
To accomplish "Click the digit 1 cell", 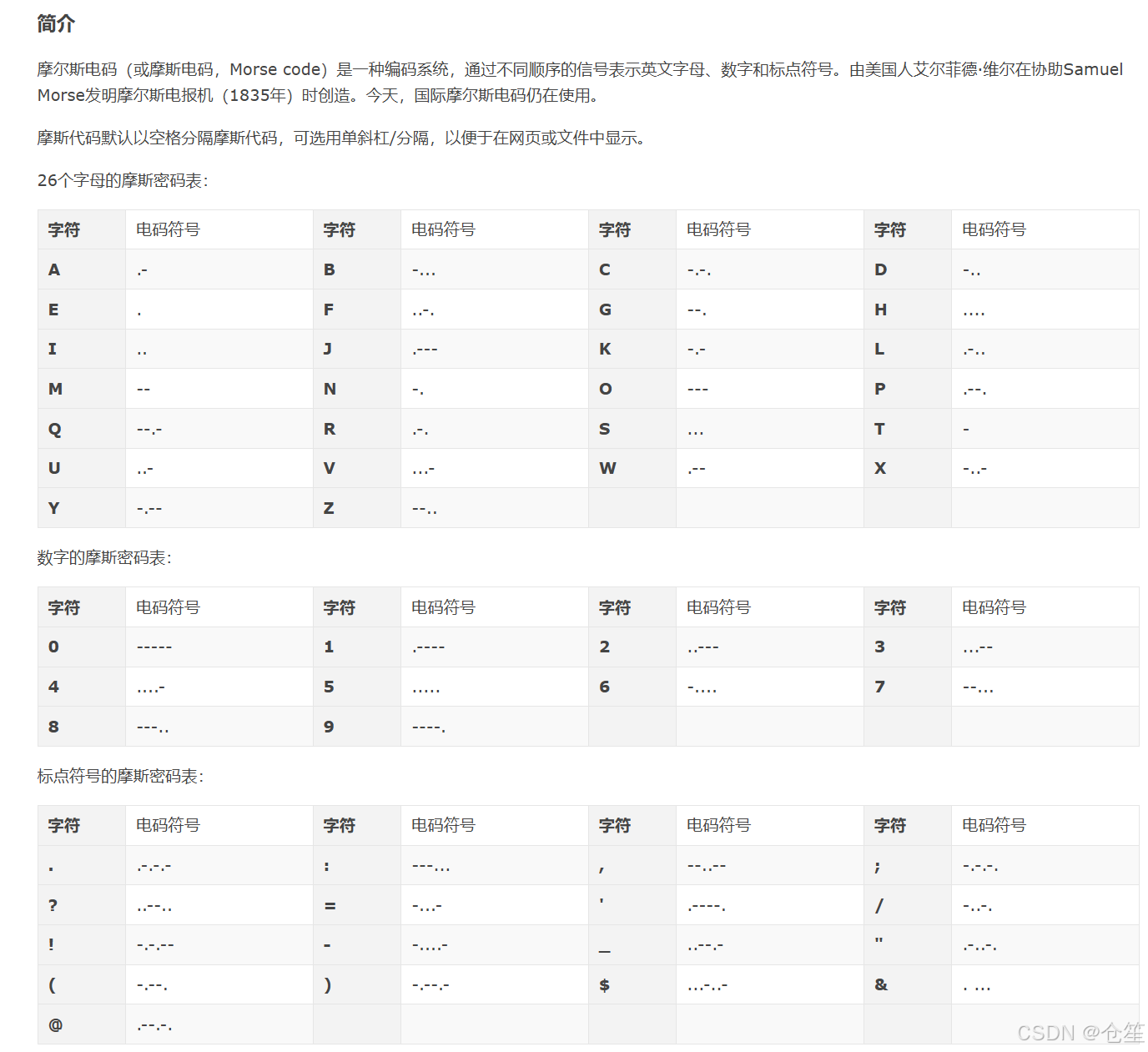I will 357,647.
